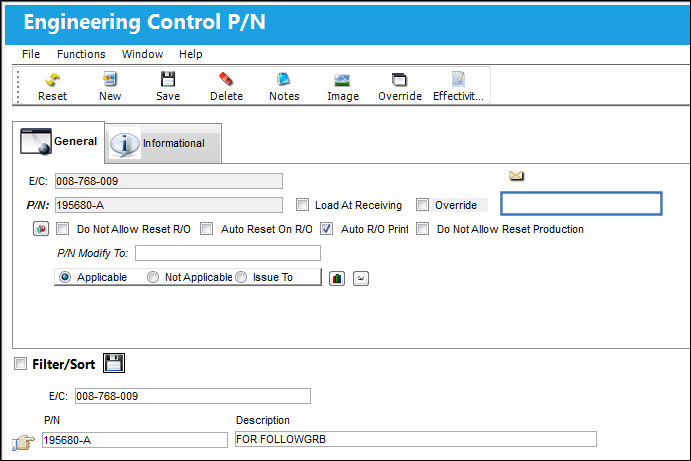Click the floppy disk icon next to Filter/Sort
Screen dimensions: 691x461
(114, 363)
